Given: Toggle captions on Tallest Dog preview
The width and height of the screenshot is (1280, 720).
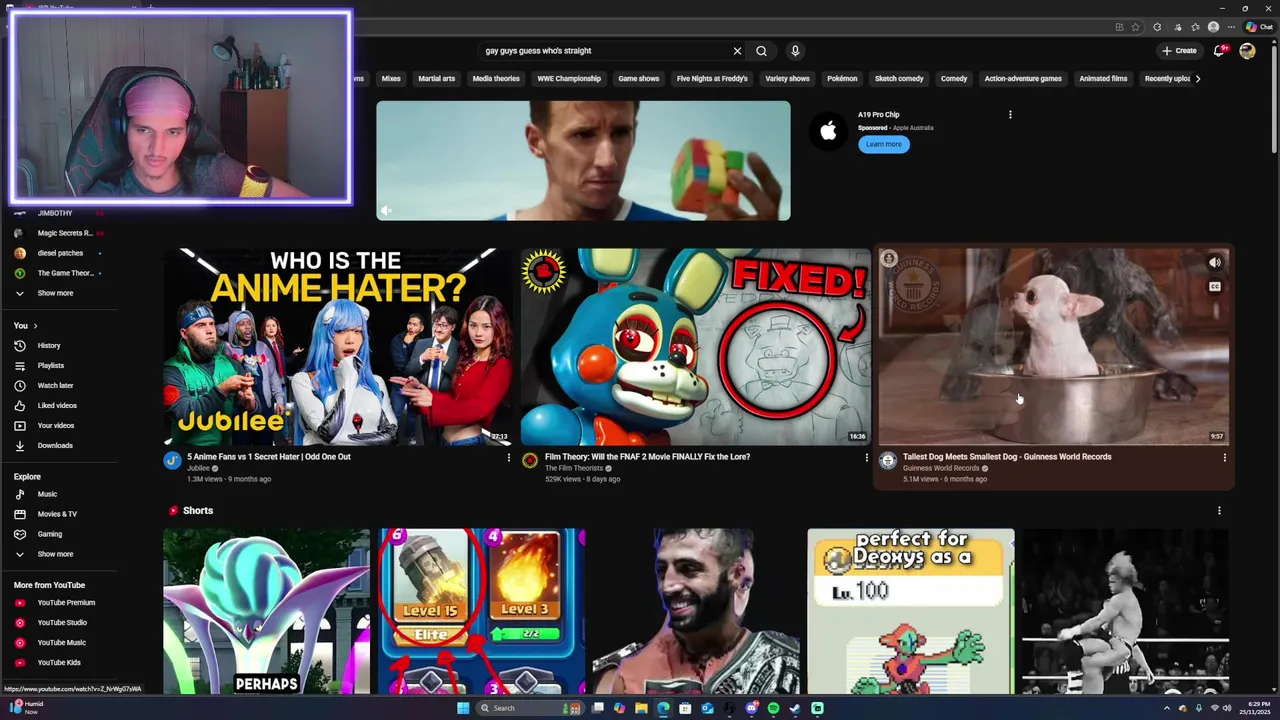Looking at the screenshot, I should 1214,287.
